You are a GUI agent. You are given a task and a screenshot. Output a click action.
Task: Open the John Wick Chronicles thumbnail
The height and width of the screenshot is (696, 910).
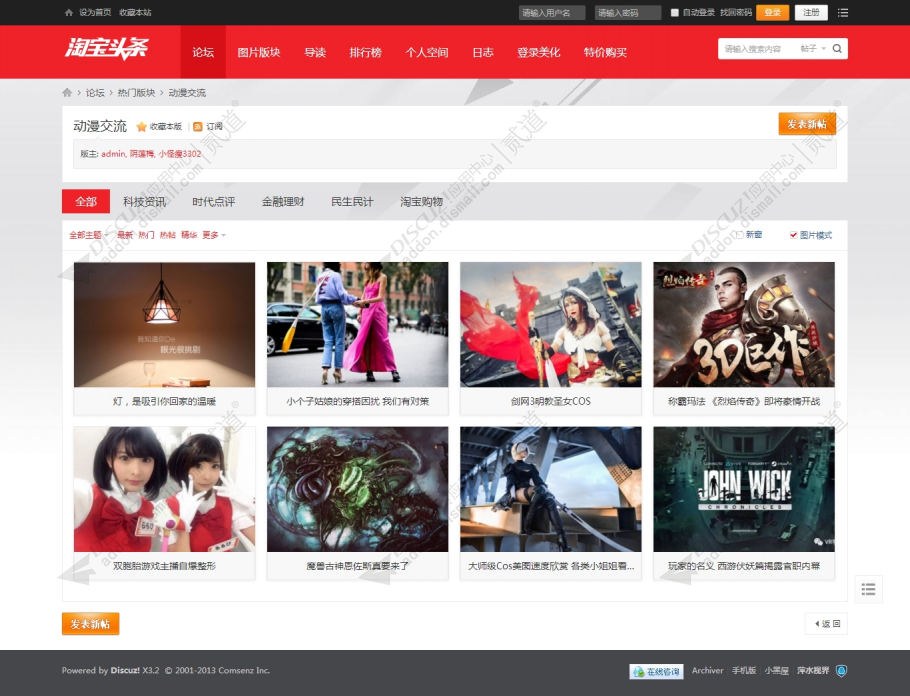[744, 489]
